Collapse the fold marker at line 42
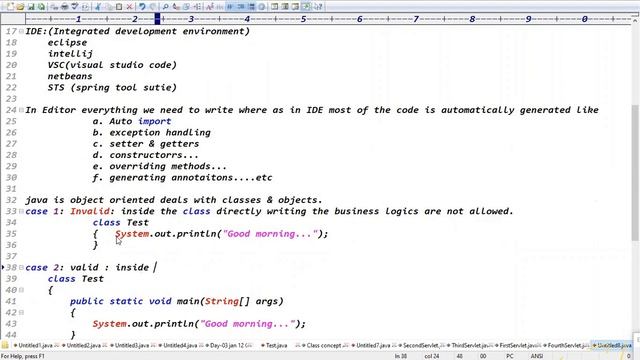The width and height of the screenshot is (640, 360). click(x=21, y=313)
